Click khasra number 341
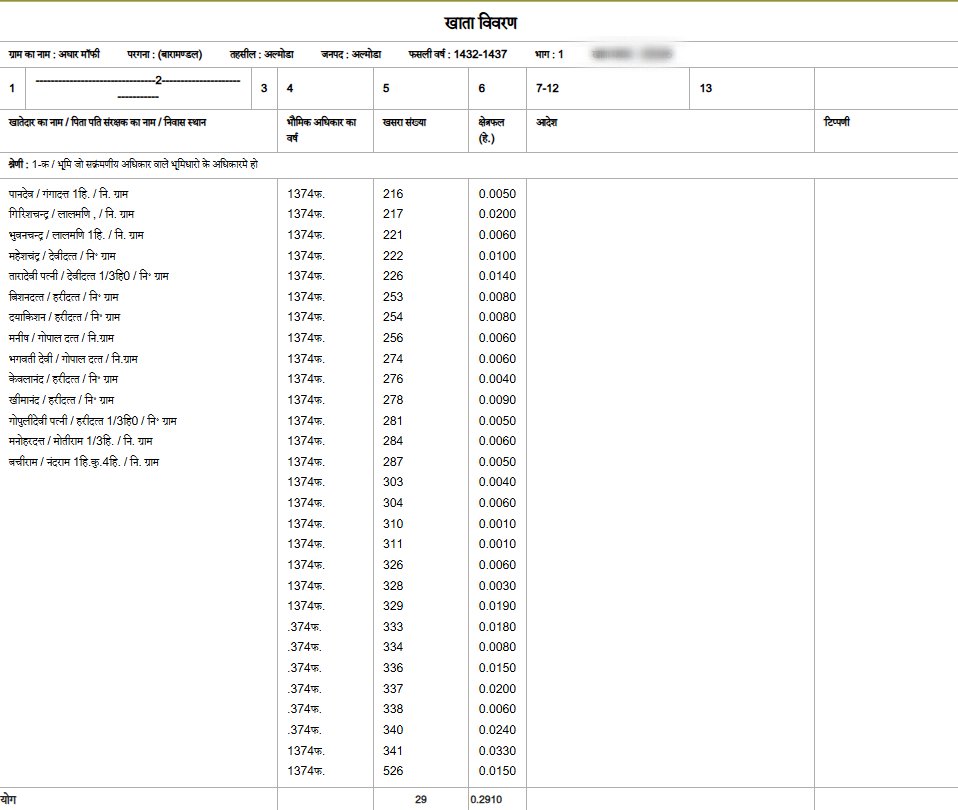 point(393,751)
